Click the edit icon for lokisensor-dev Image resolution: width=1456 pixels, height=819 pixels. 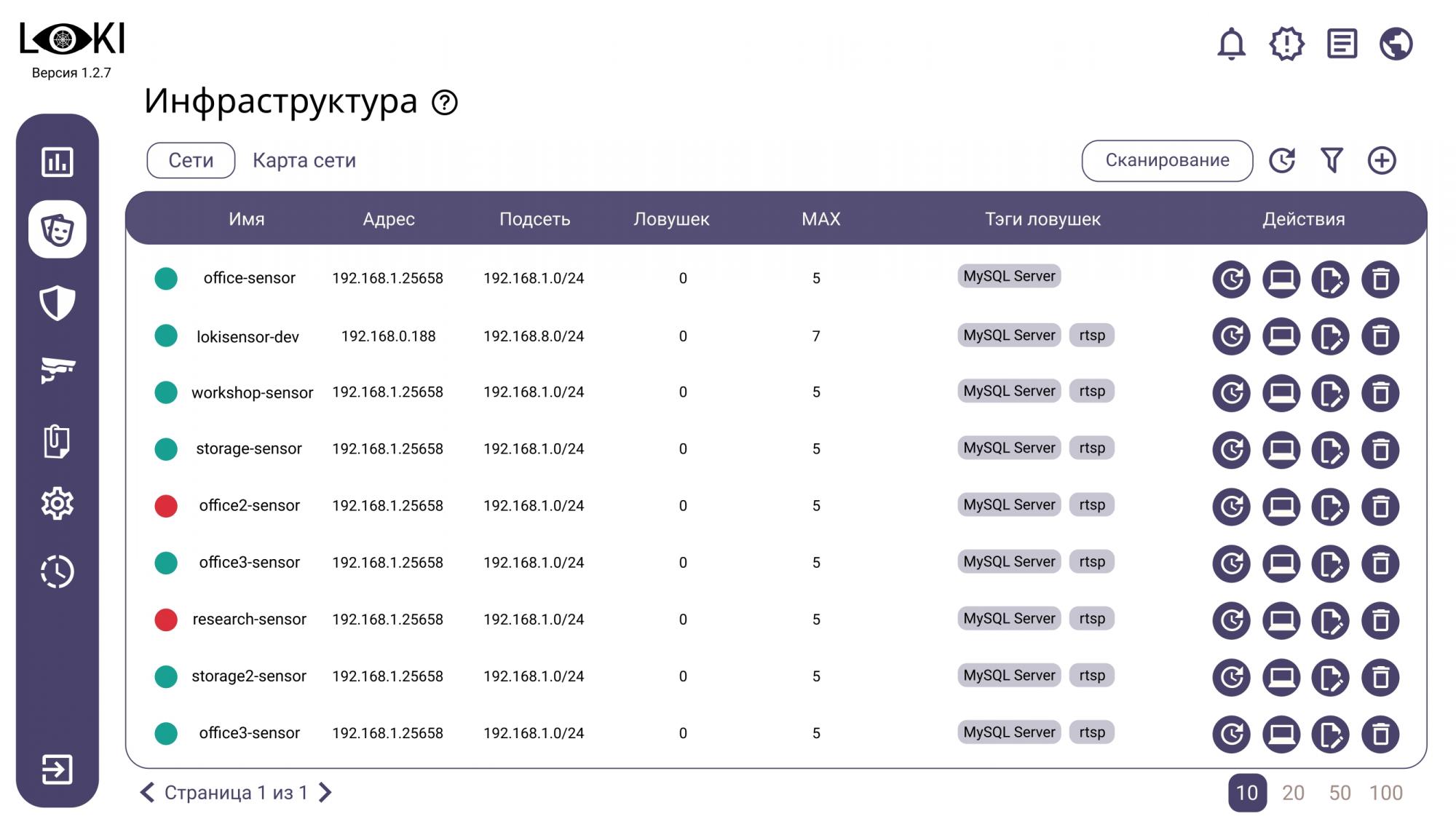coord(1330,336)
